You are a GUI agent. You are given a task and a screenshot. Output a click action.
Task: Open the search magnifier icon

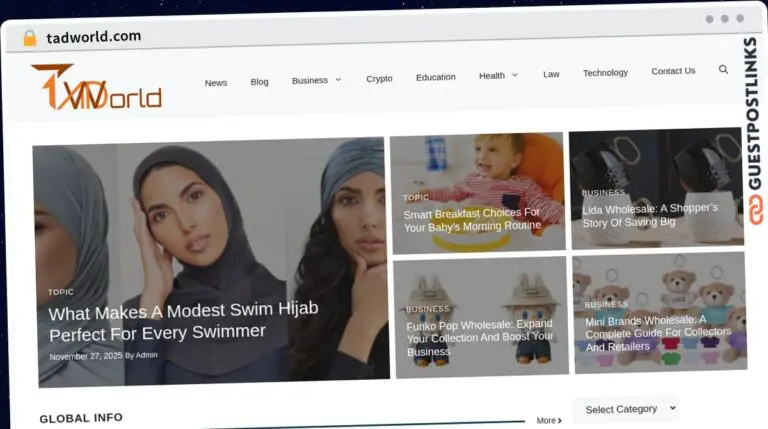coord(723,70)
